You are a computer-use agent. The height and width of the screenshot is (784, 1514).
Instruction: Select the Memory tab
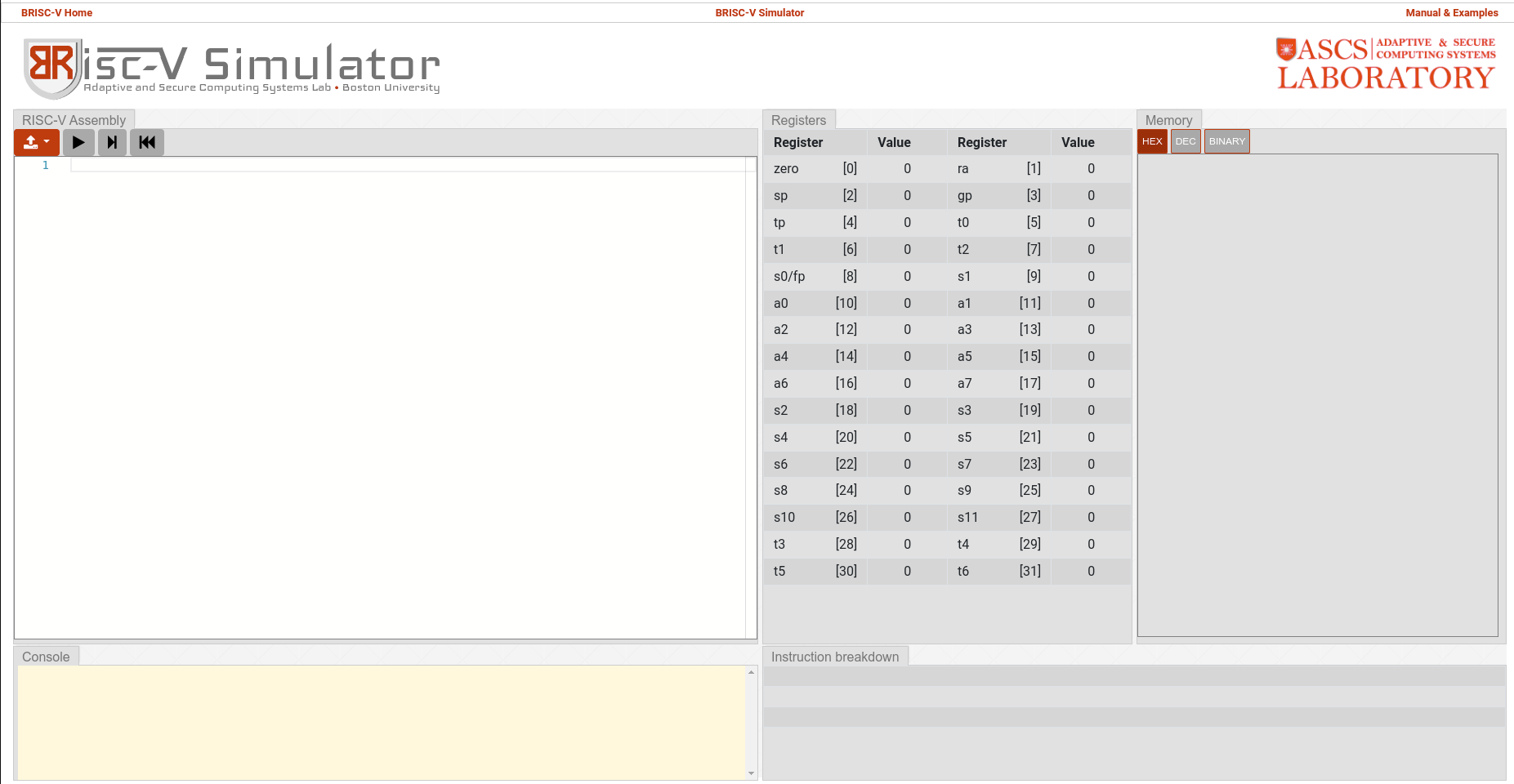click(1168, 120)
